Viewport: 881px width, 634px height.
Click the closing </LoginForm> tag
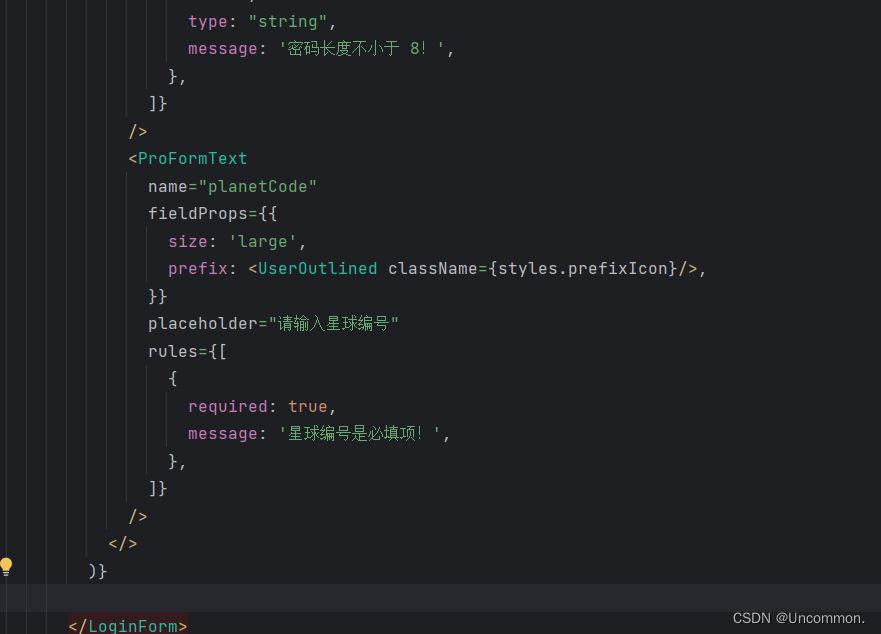pos(128,626)
